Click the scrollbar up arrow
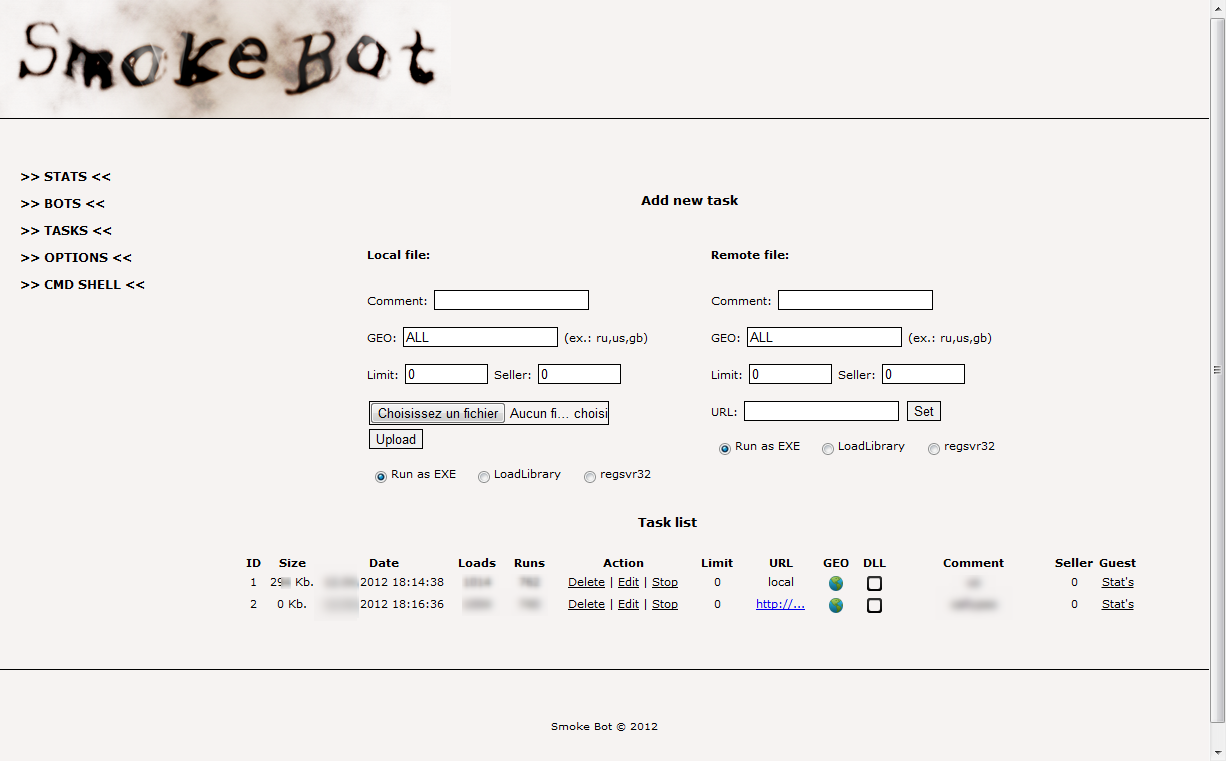The image size is (1226, 761). click(1217, 8)
